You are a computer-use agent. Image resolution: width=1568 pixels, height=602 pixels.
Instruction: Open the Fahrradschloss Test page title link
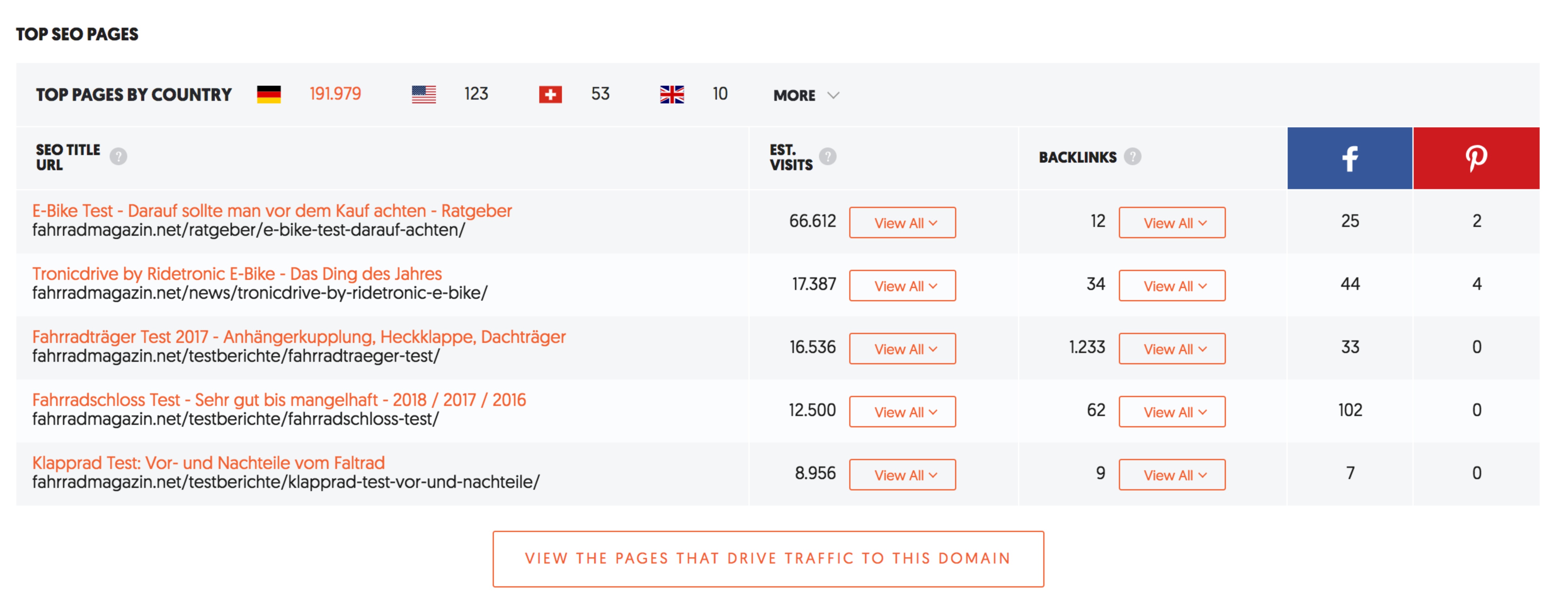click(x=279, y=400)
